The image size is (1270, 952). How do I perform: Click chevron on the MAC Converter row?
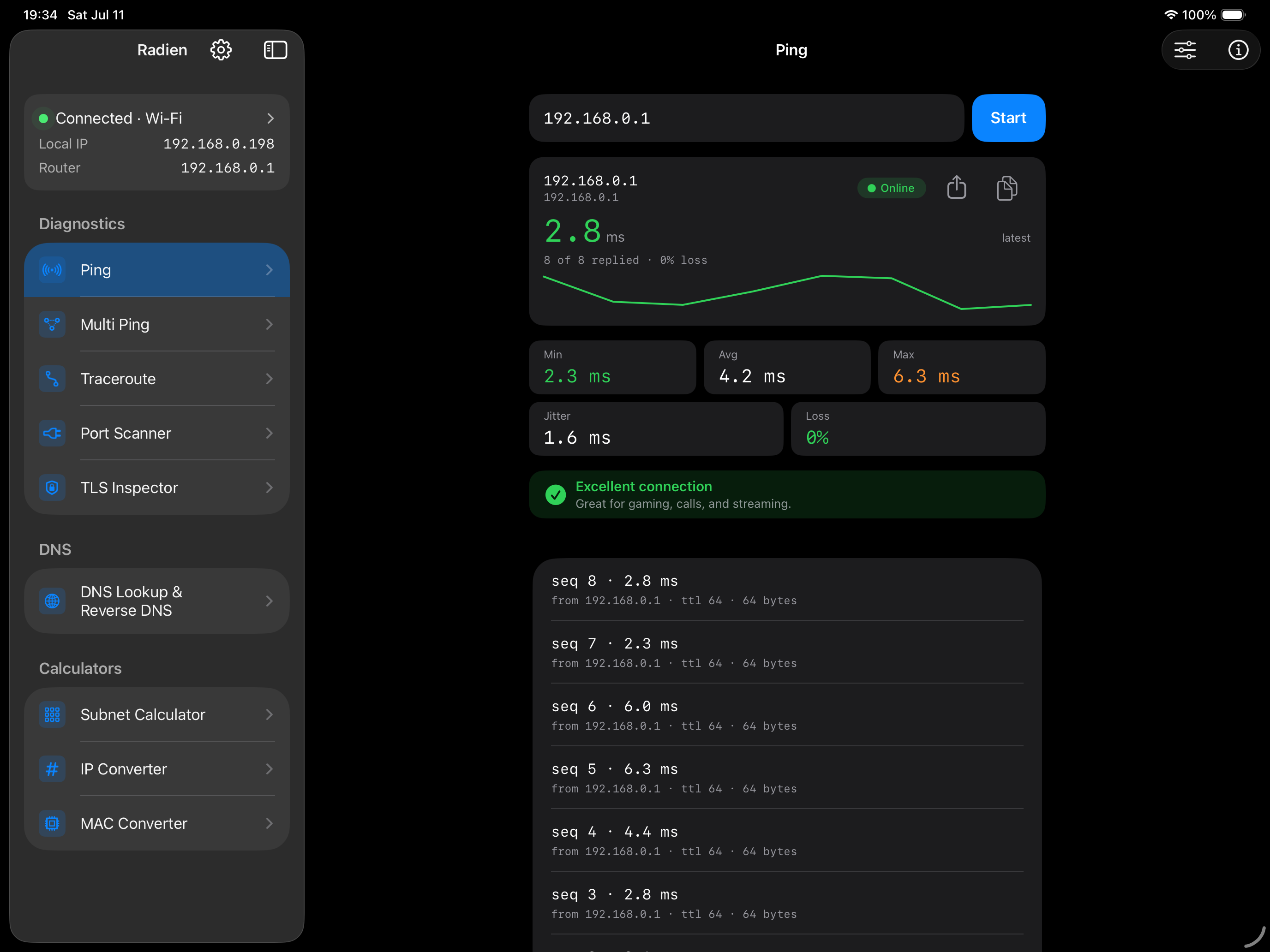pos(269,823)
